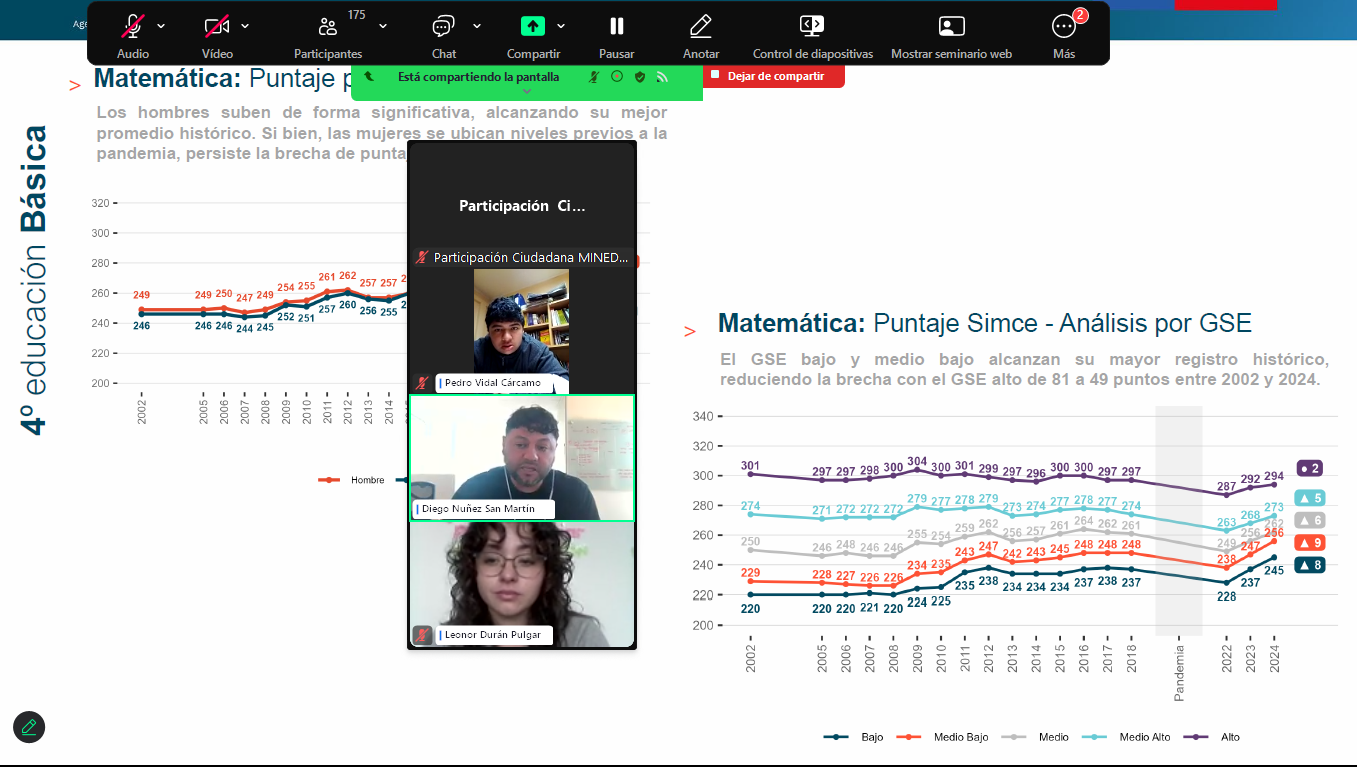The height and width of the screenshot is (767, 1357).
Task: Expand the chevron under the sharing status text
Action: [527, 91]
